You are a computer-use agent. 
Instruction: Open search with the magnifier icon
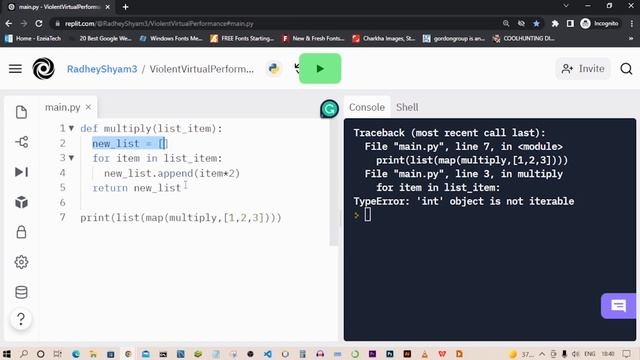pos(626,69)
